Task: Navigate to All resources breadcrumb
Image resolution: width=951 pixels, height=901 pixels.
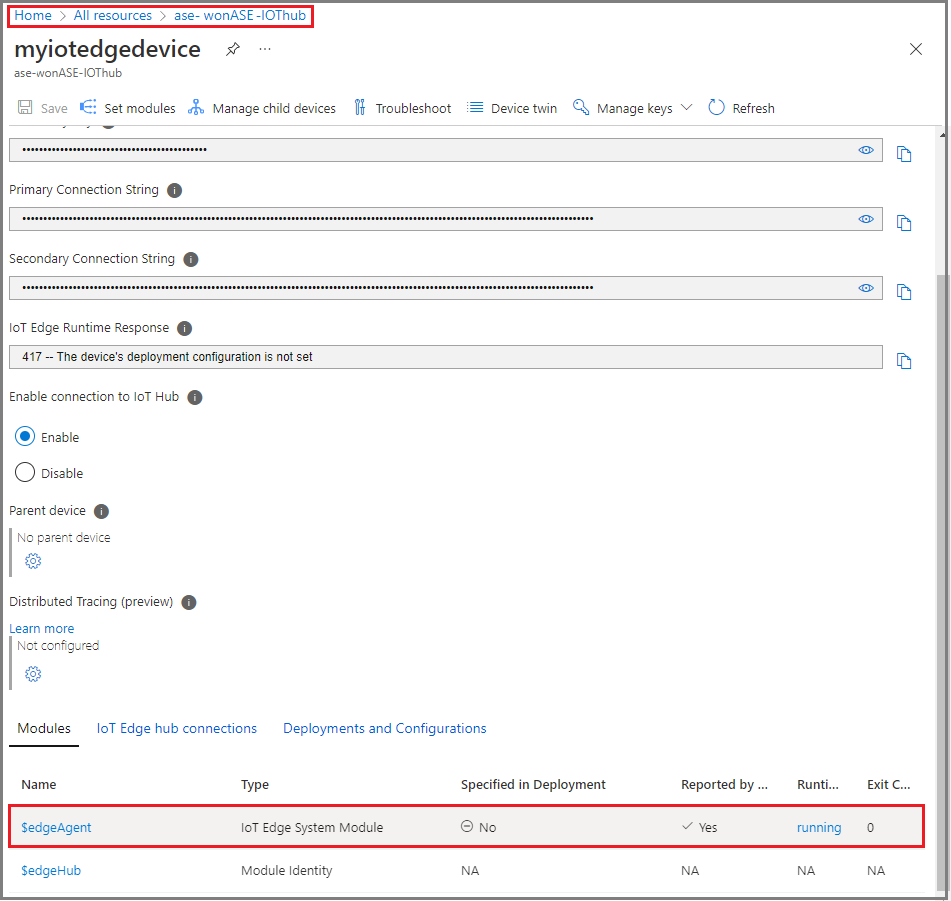Action: 113,16
